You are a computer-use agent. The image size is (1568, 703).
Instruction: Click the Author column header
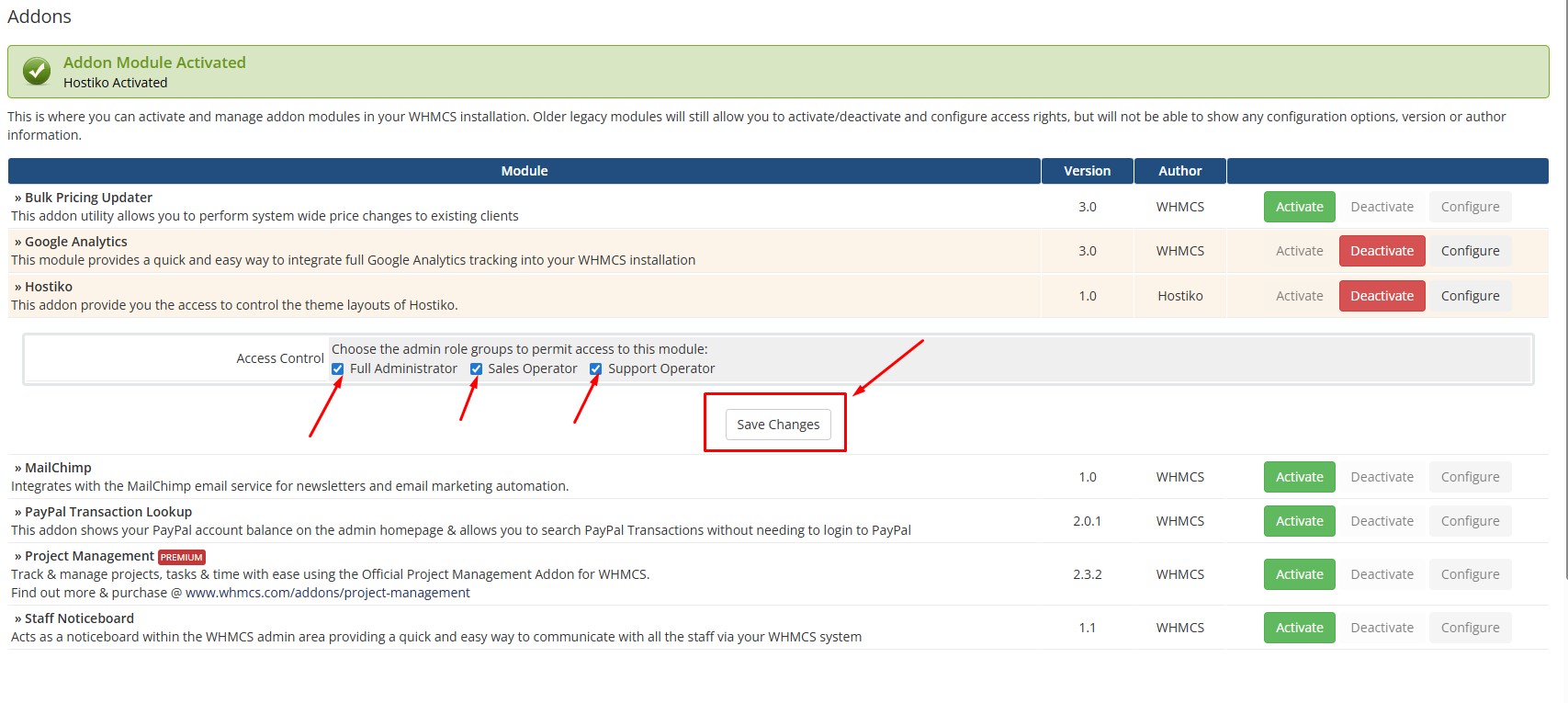click(1179, 171)
